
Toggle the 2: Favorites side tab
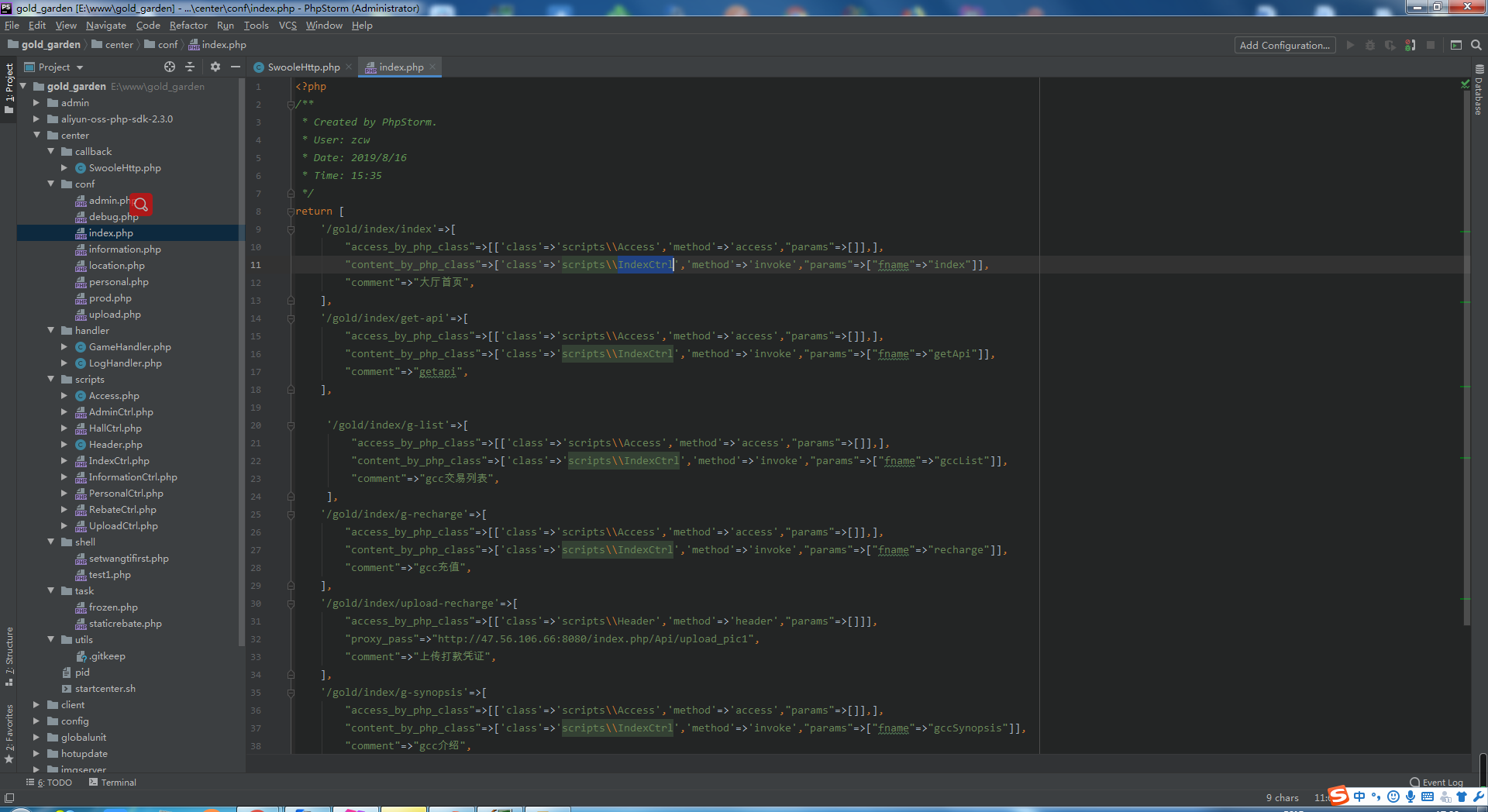pos(9,734)
